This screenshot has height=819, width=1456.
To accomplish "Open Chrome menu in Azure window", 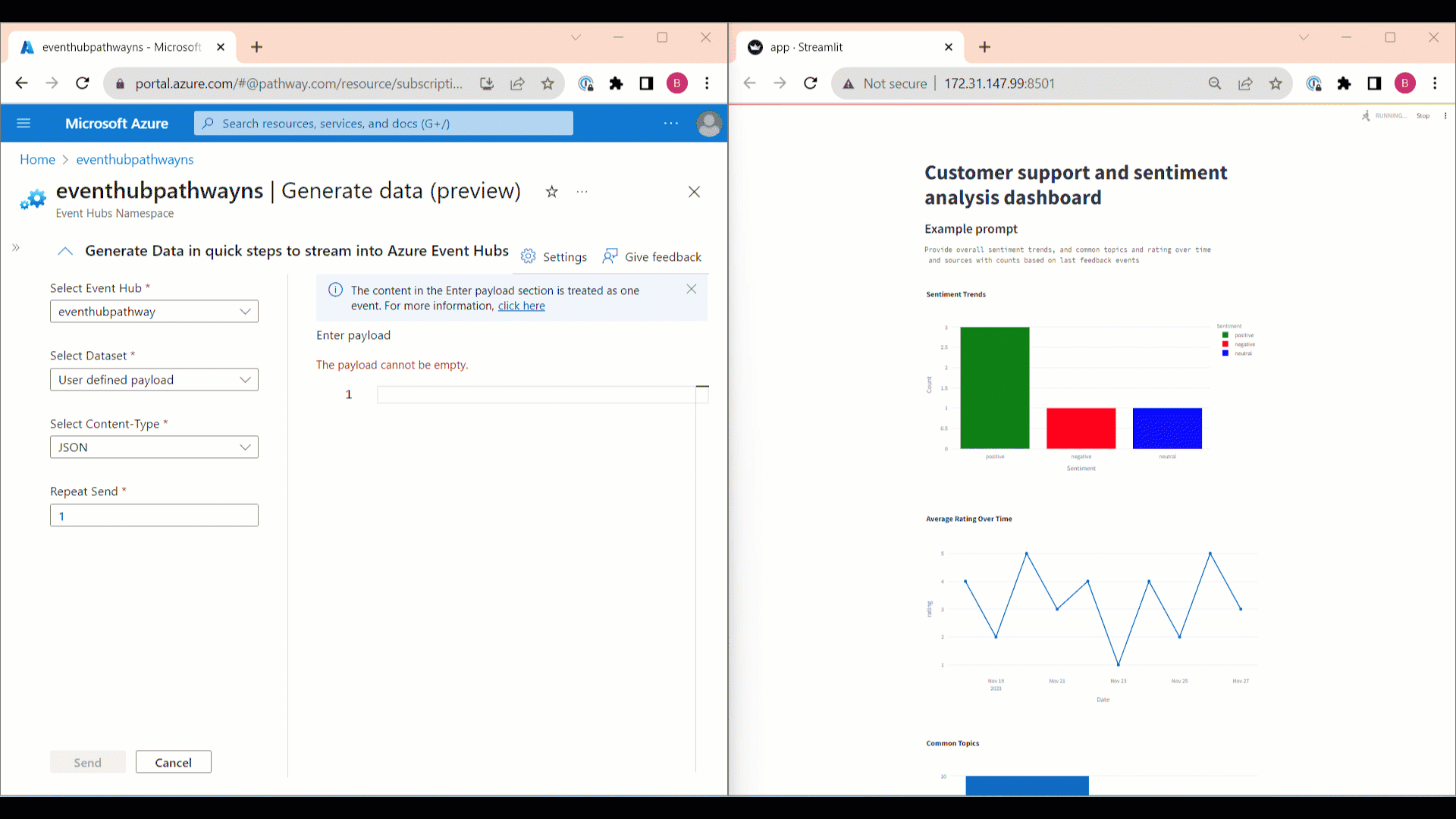I will click(707, 83).
